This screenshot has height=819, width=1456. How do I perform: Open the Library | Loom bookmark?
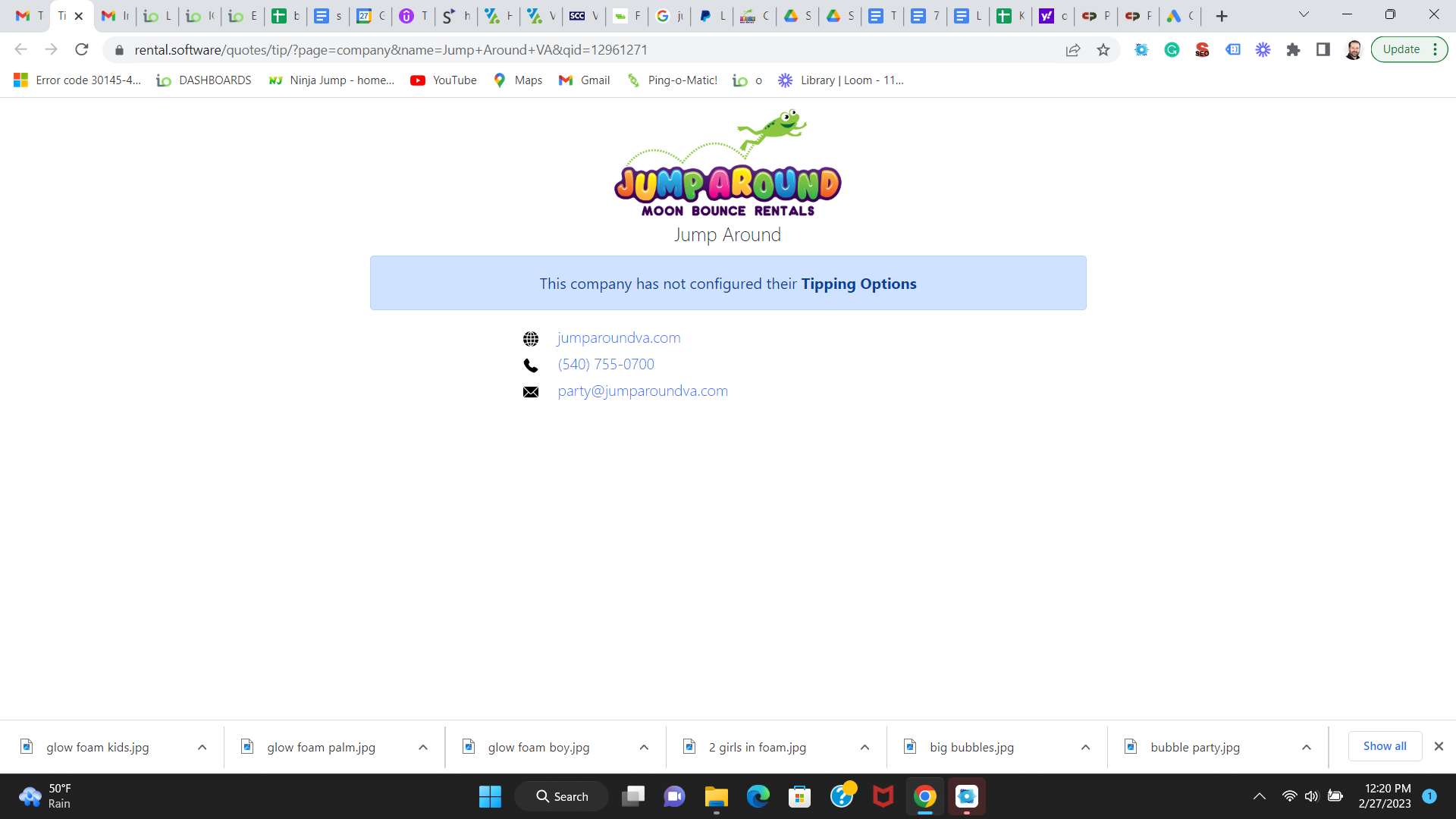[841, 80]
